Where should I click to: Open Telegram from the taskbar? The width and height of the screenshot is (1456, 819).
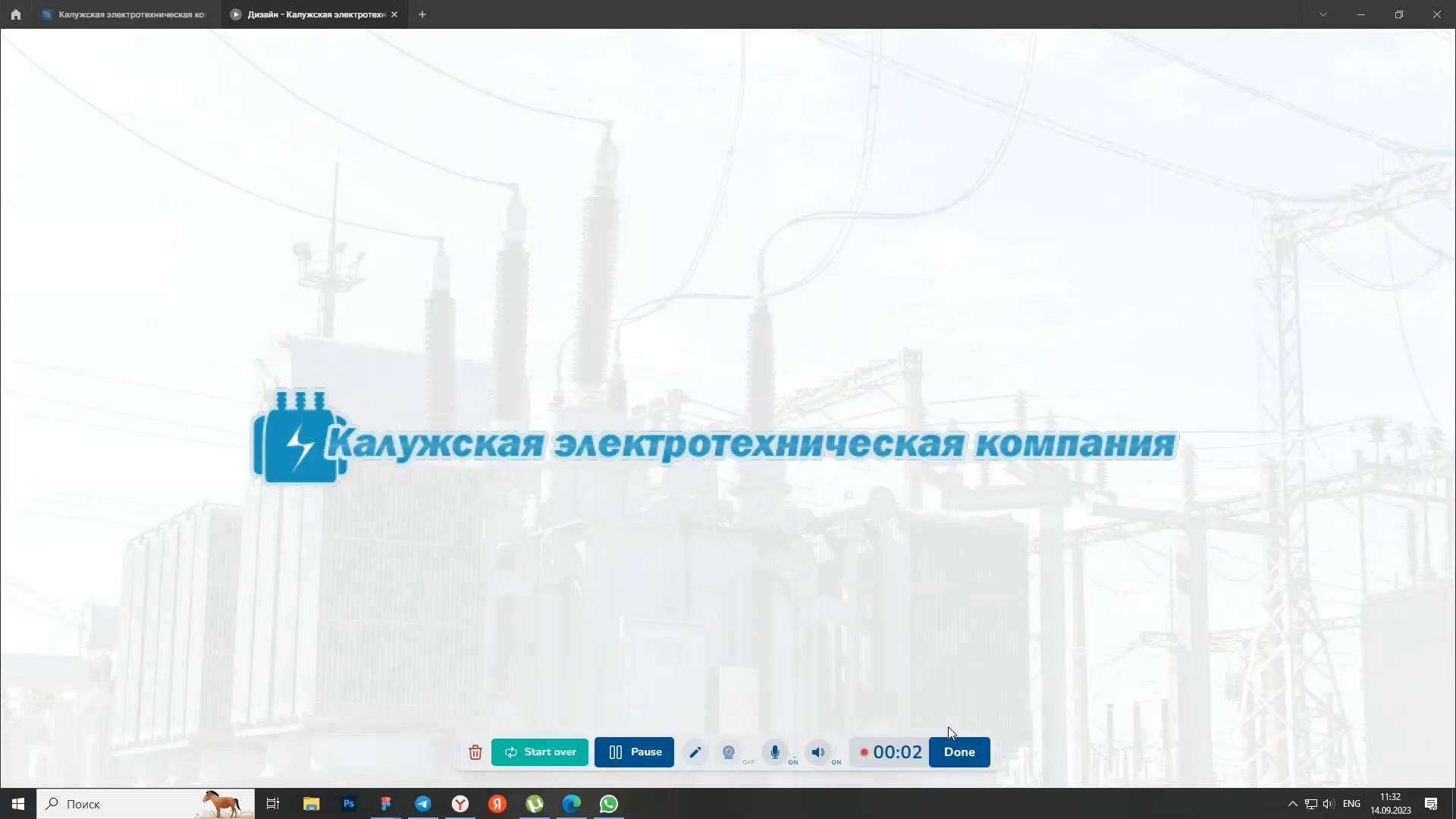click(422, 803)
